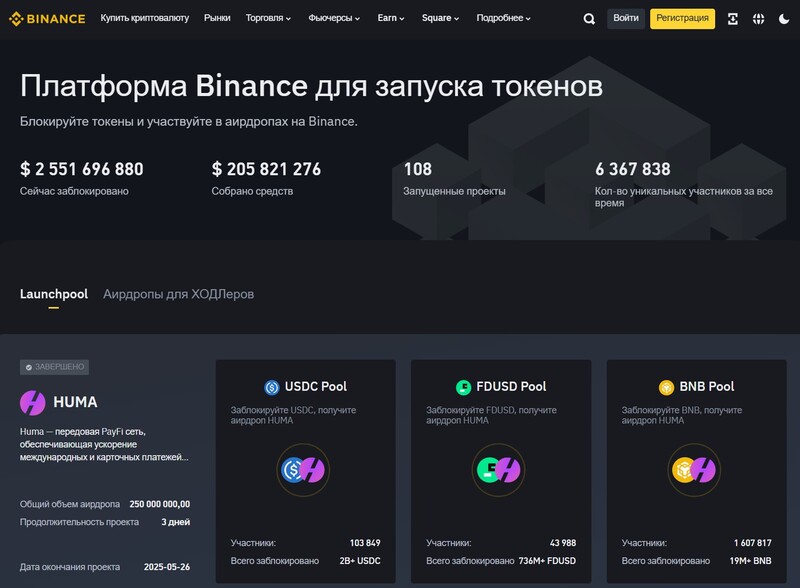Click the USDC-HUMA paired token graphic

coord(303,470)
